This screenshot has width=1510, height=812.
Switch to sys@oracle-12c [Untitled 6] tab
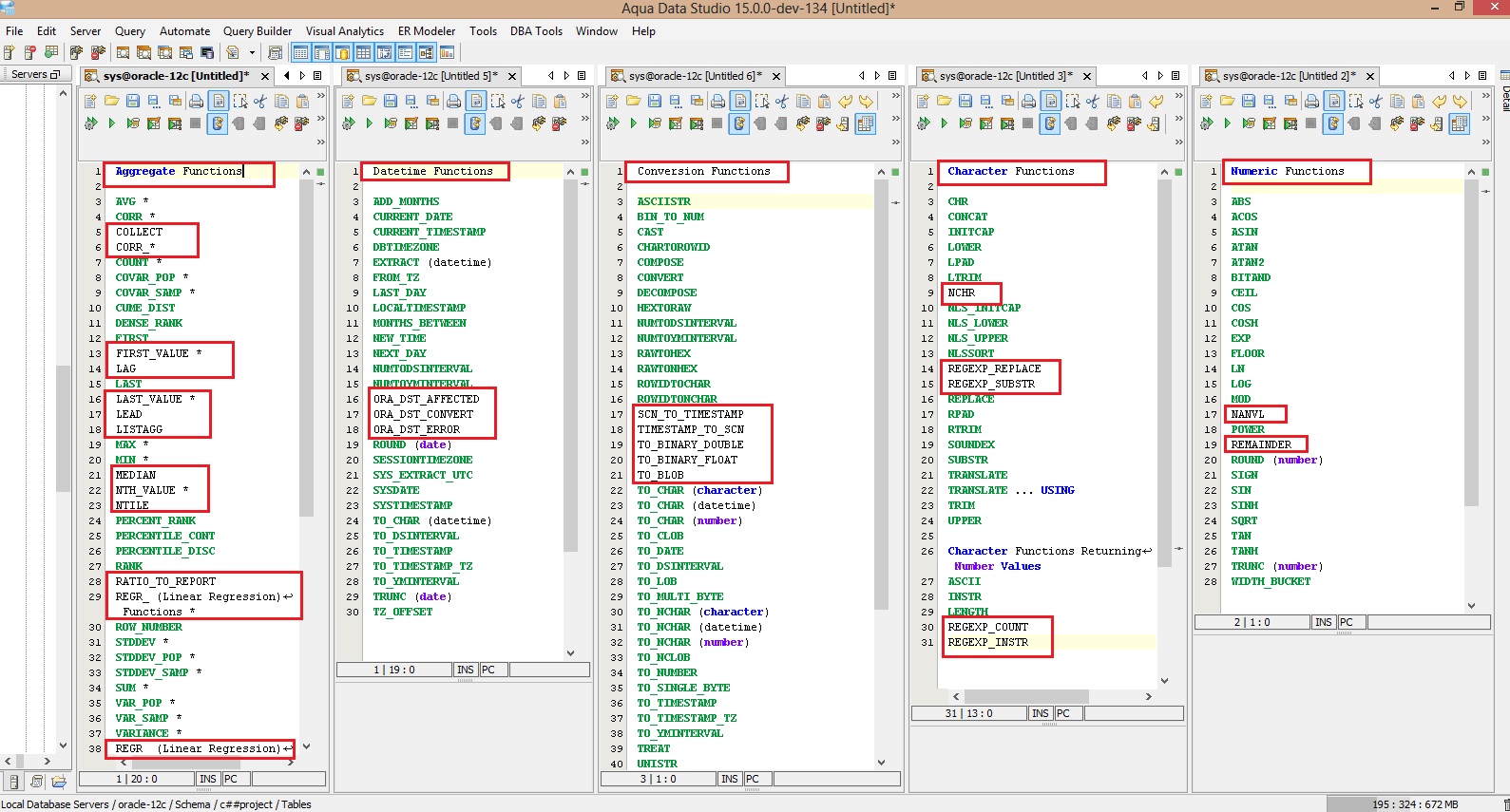coord(694,76)
